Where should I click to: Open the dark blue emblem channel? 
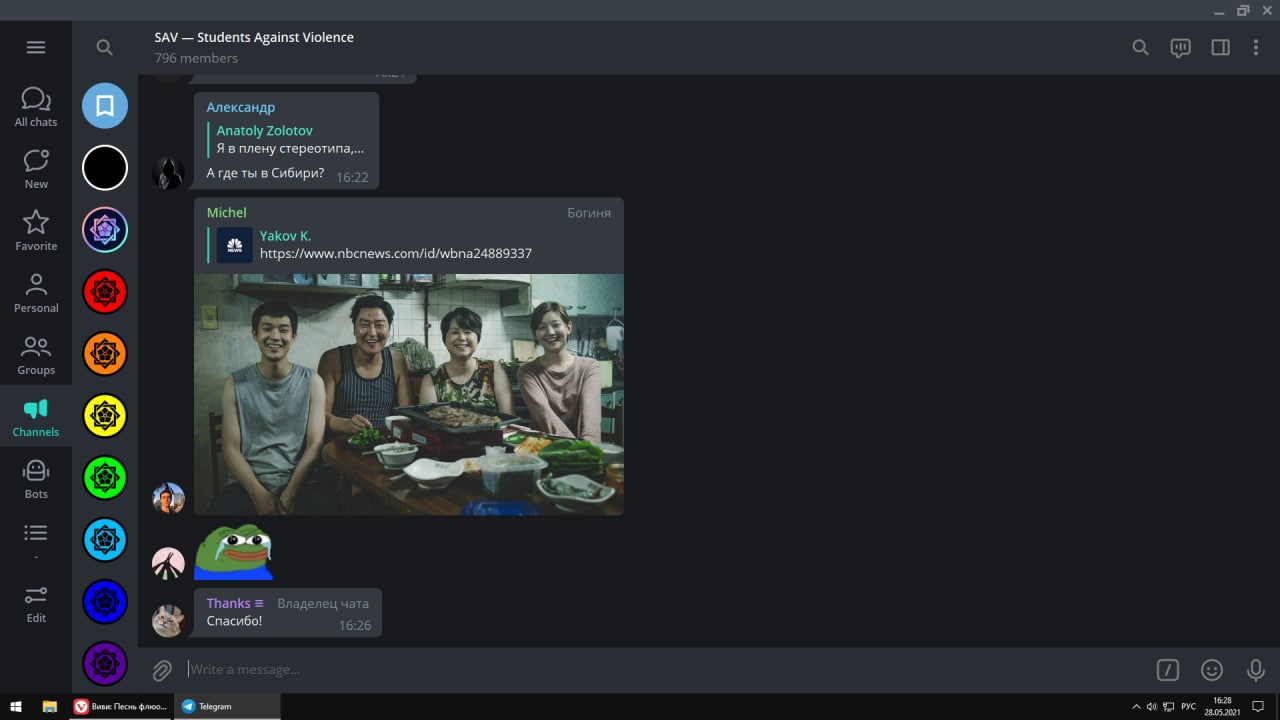(105, 601)
